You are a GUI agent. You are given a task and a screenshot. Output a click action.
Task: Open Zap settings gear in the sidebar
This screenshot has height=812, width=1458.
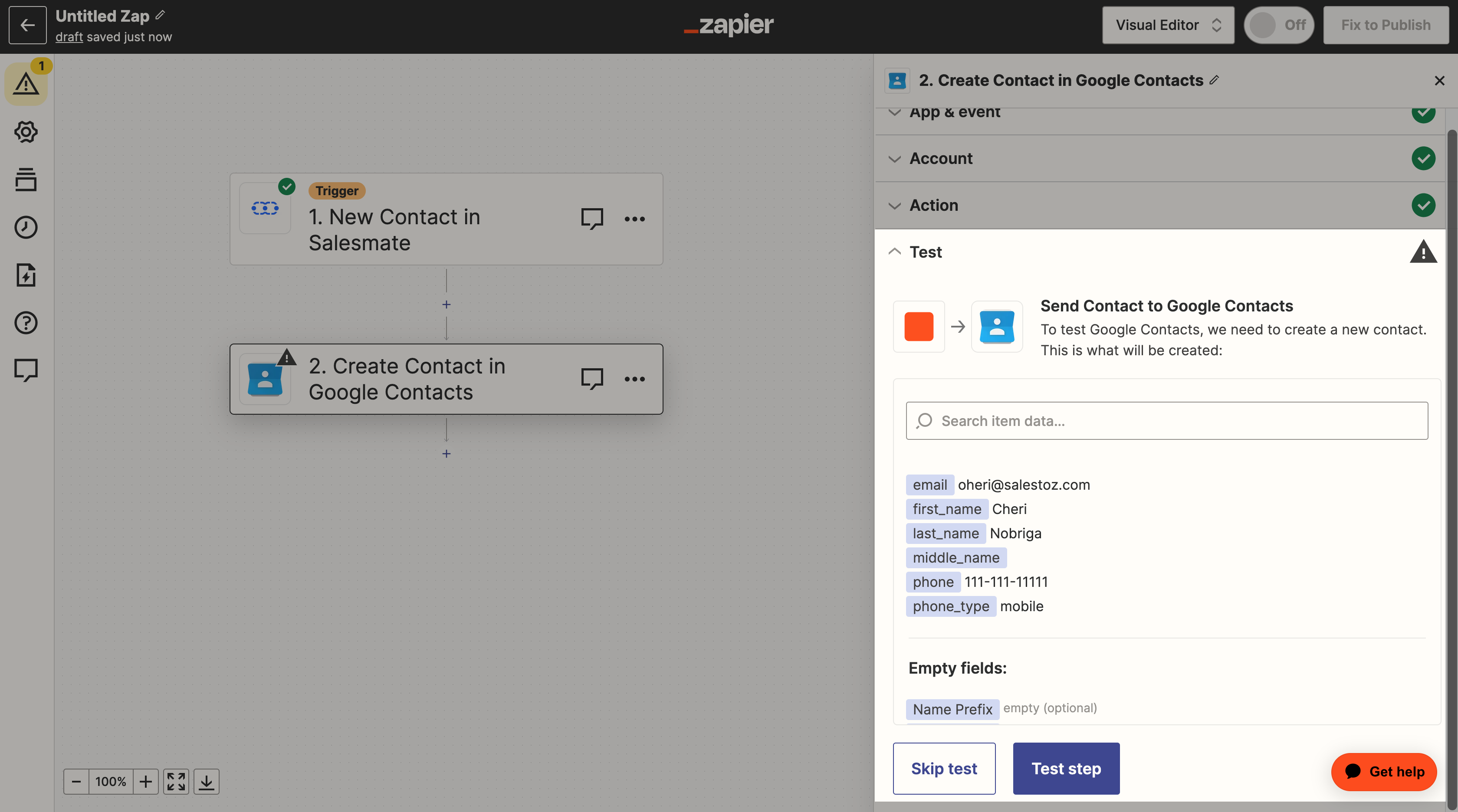[26, 132]
